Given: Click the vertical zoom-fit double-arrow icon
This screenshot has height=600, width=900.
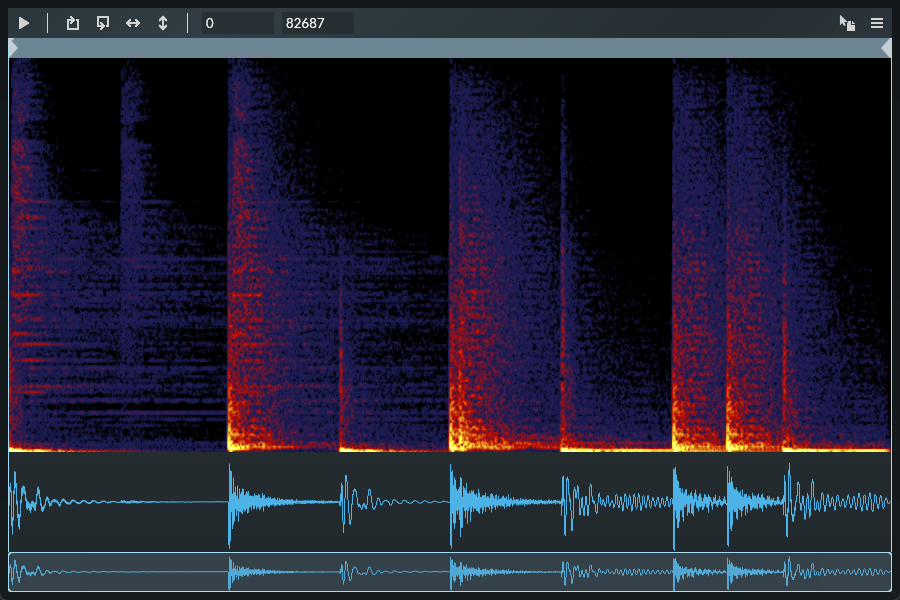Looking at the screenshot, I should (163, 23).
